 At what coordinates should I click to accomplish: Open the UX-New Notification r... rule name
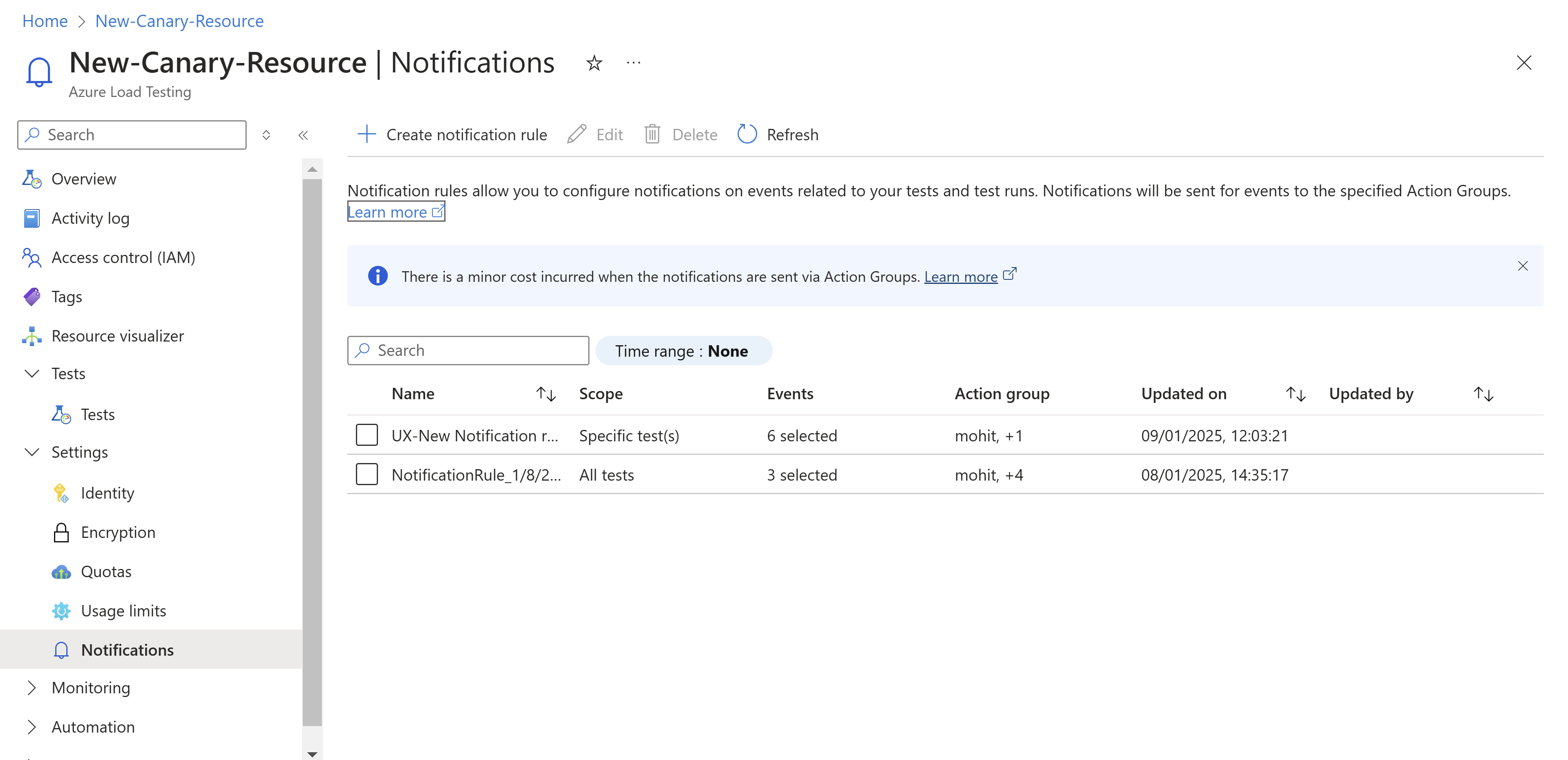(475, 436)
